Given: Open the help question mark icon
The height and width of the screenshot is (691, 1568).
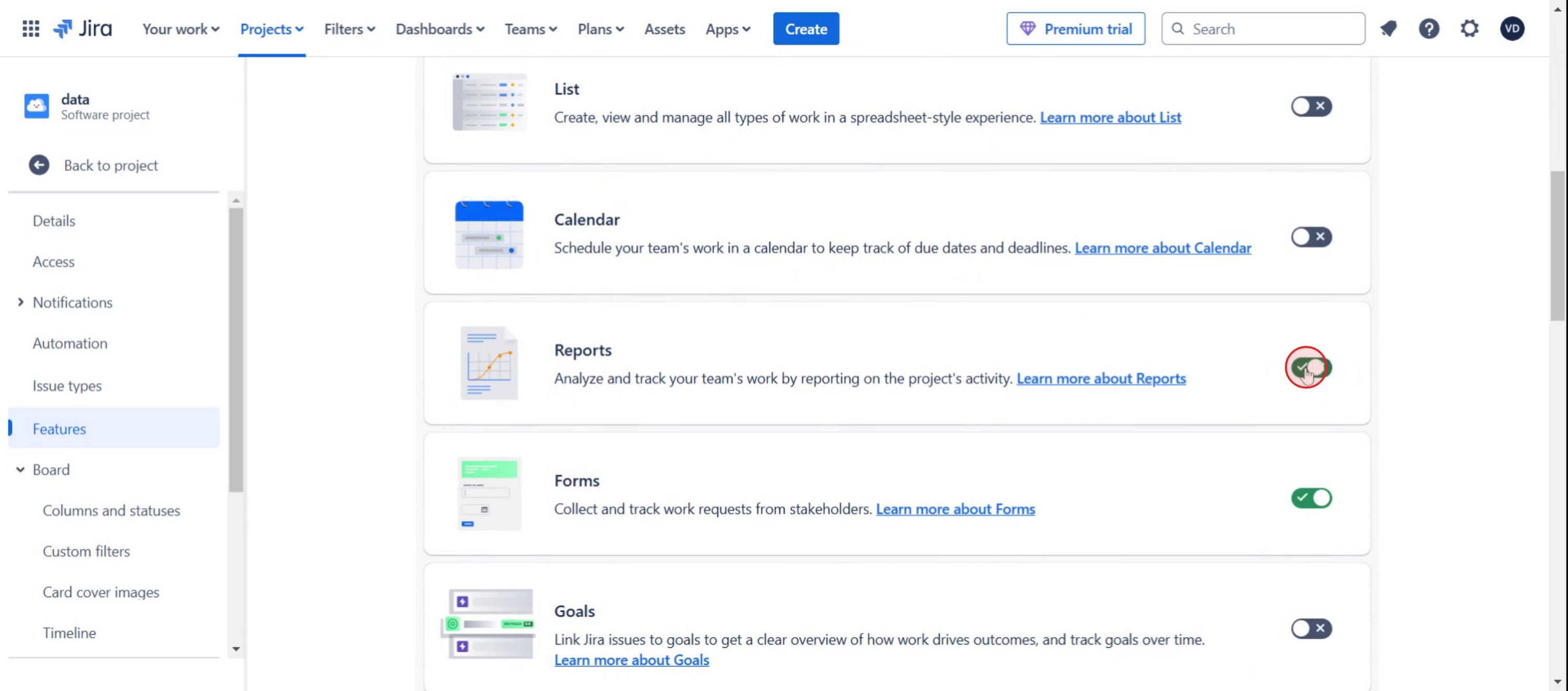Looking at the screenshot, I should click(x=1429, y=29).
